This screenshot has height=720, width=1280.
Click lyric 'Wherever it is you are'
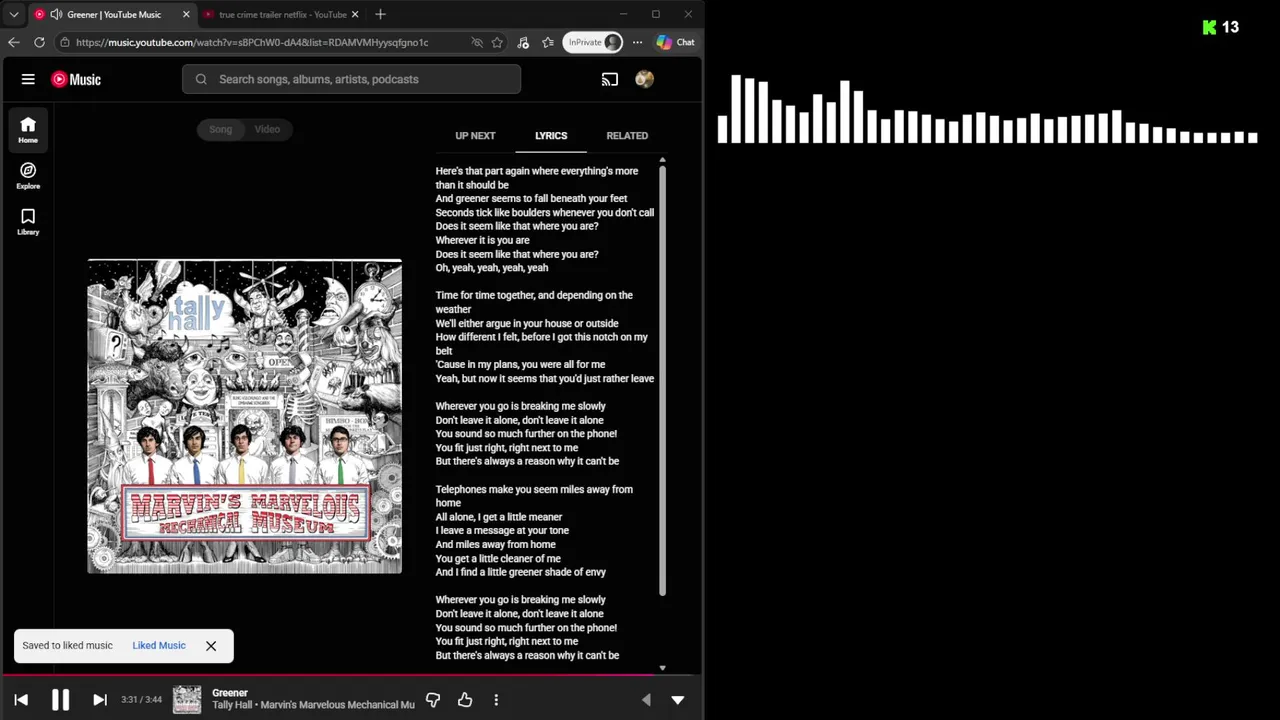(x=483, y=240)
